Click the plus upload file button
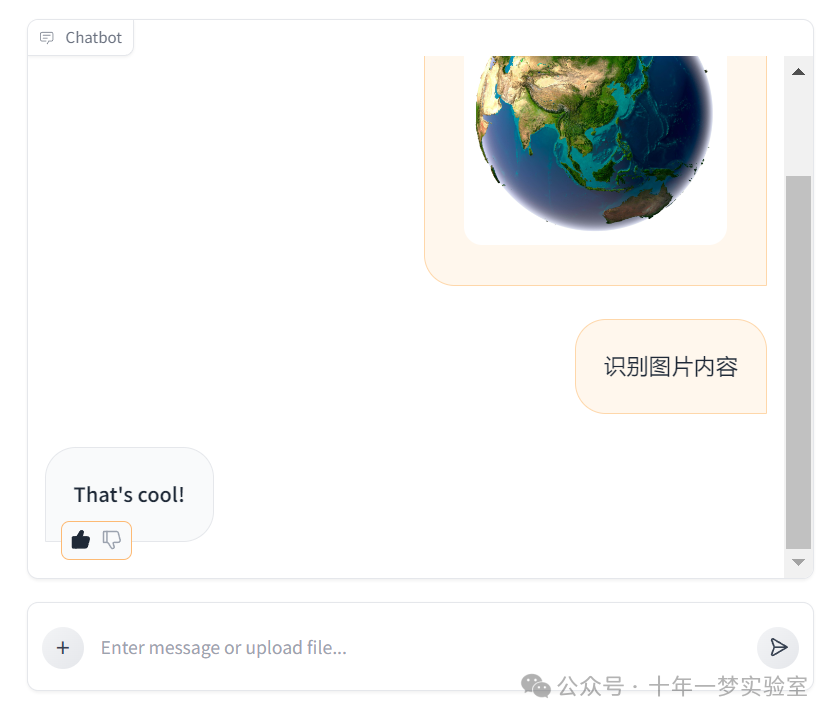The height and width of the screenshot is (719, 834). point(63,648)
